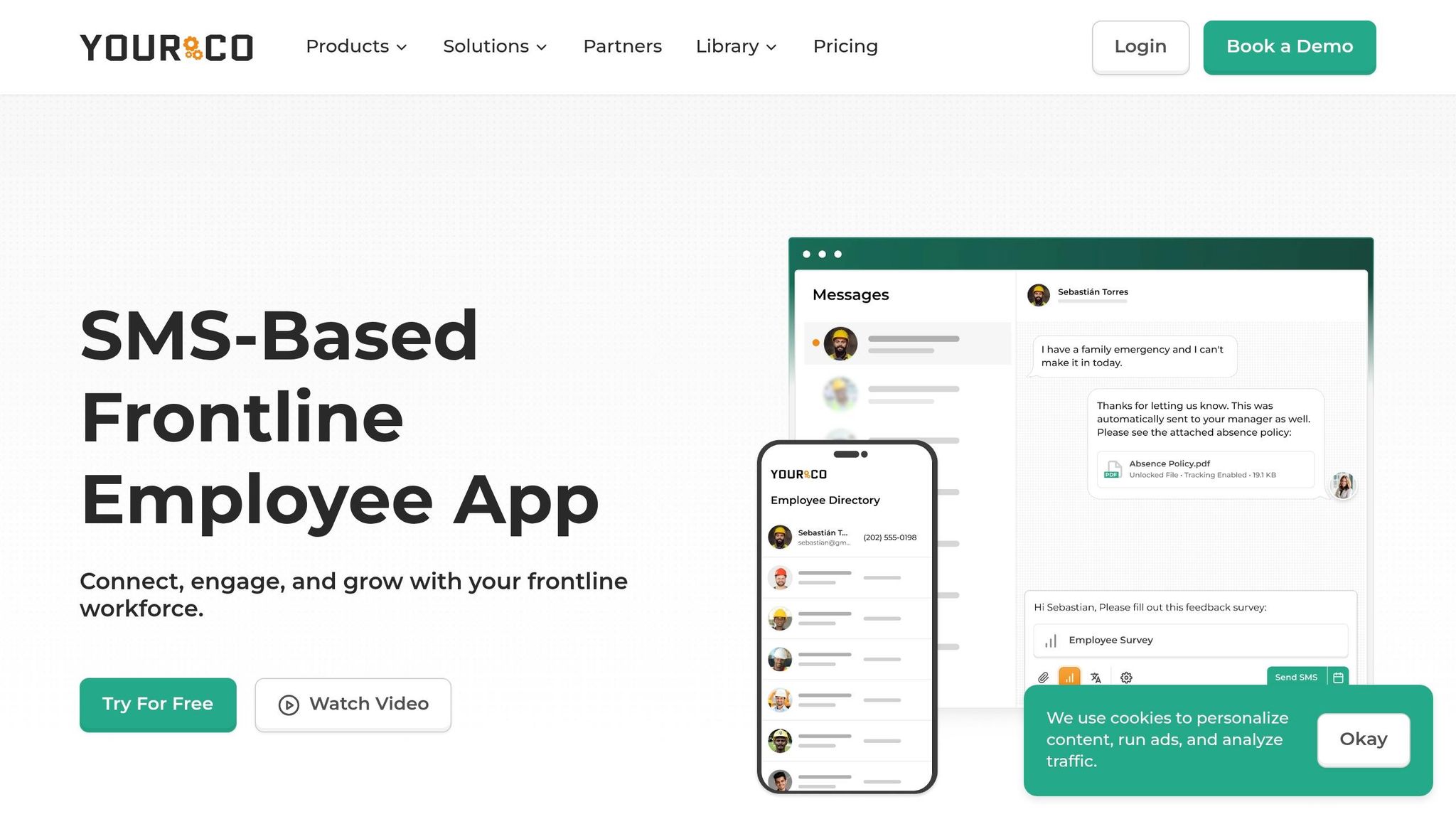The width and height of the screenshot is (1456, 819).
Task: Open the translate icon in the composer toolbar
Action: click(x=1095, y=678)
